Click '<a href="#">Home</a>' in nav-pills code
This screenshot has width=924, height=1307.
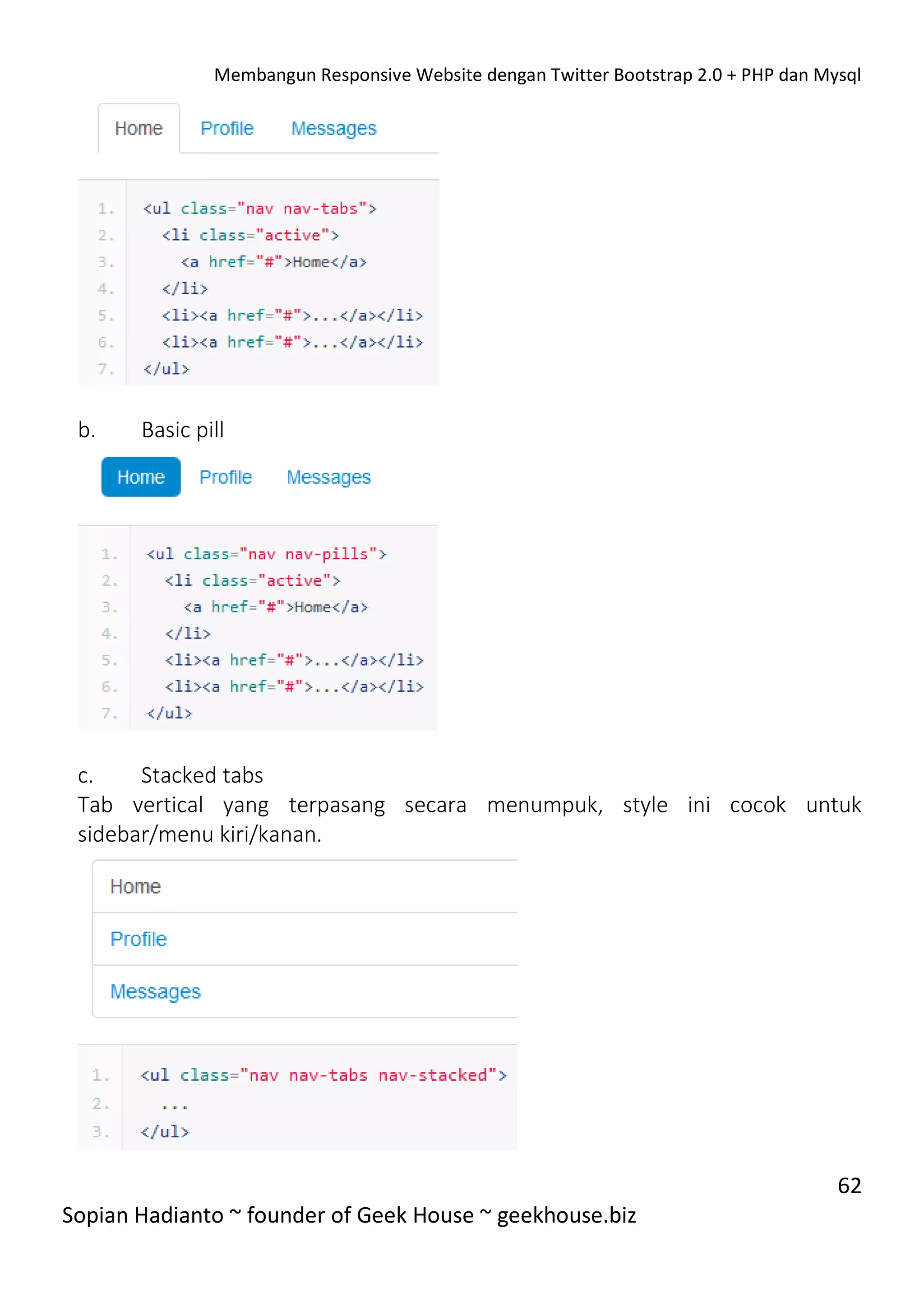click(x=276, y=607)
